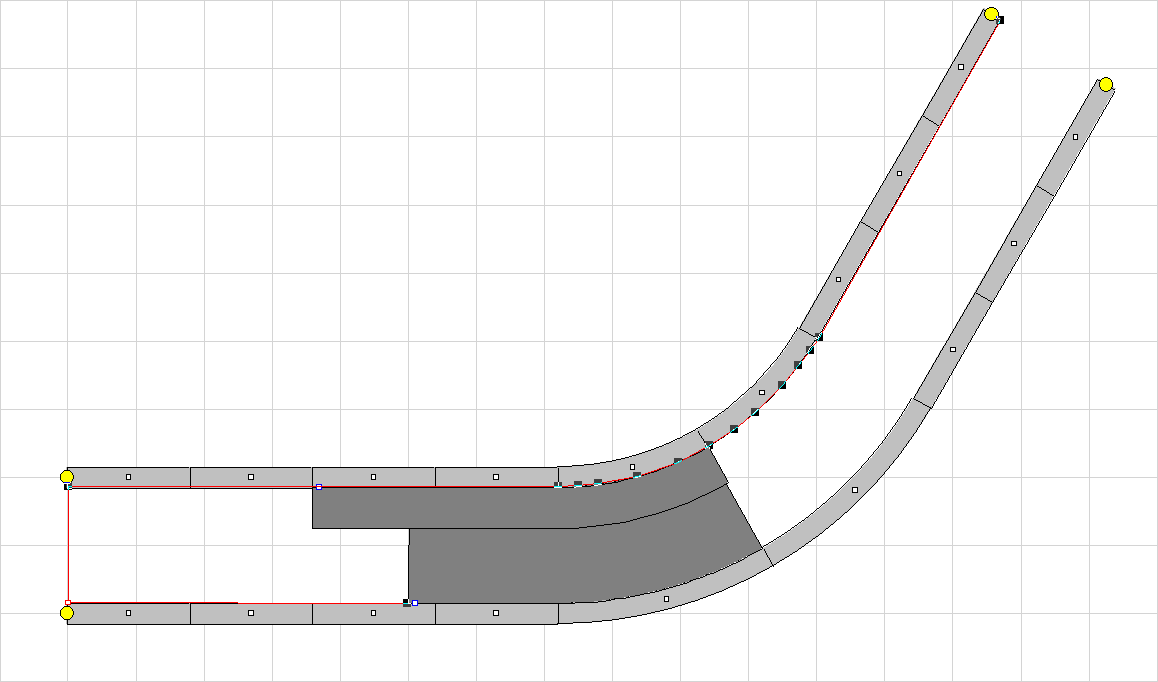This screenshot has width=1158, height=682.
Task: Select the long outer curve segment right of dark blocks
Action: point(854,489)
